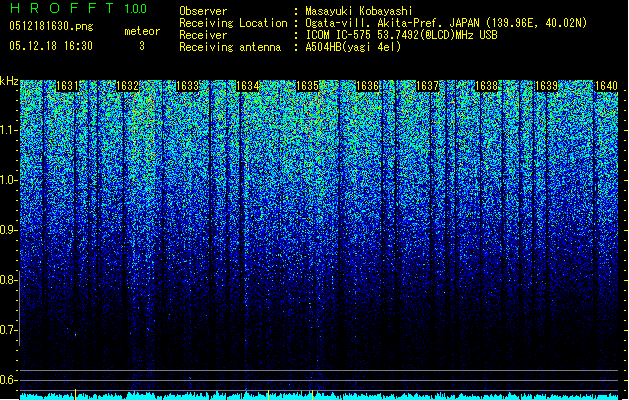Click the kHz axis unit label

9,81
